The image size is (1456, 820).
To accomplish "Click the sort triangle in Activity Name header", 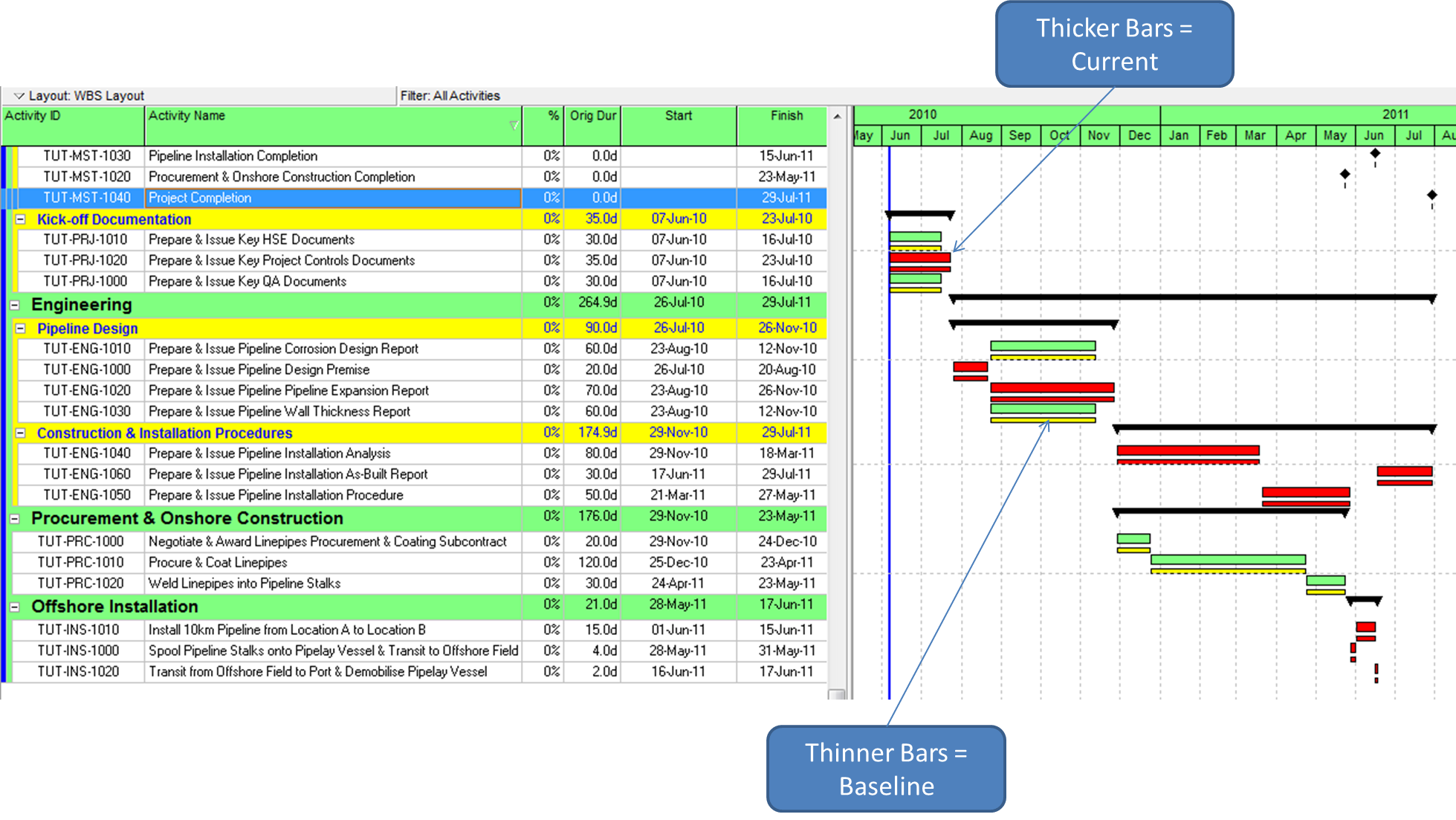I will [x=514, y=126].
